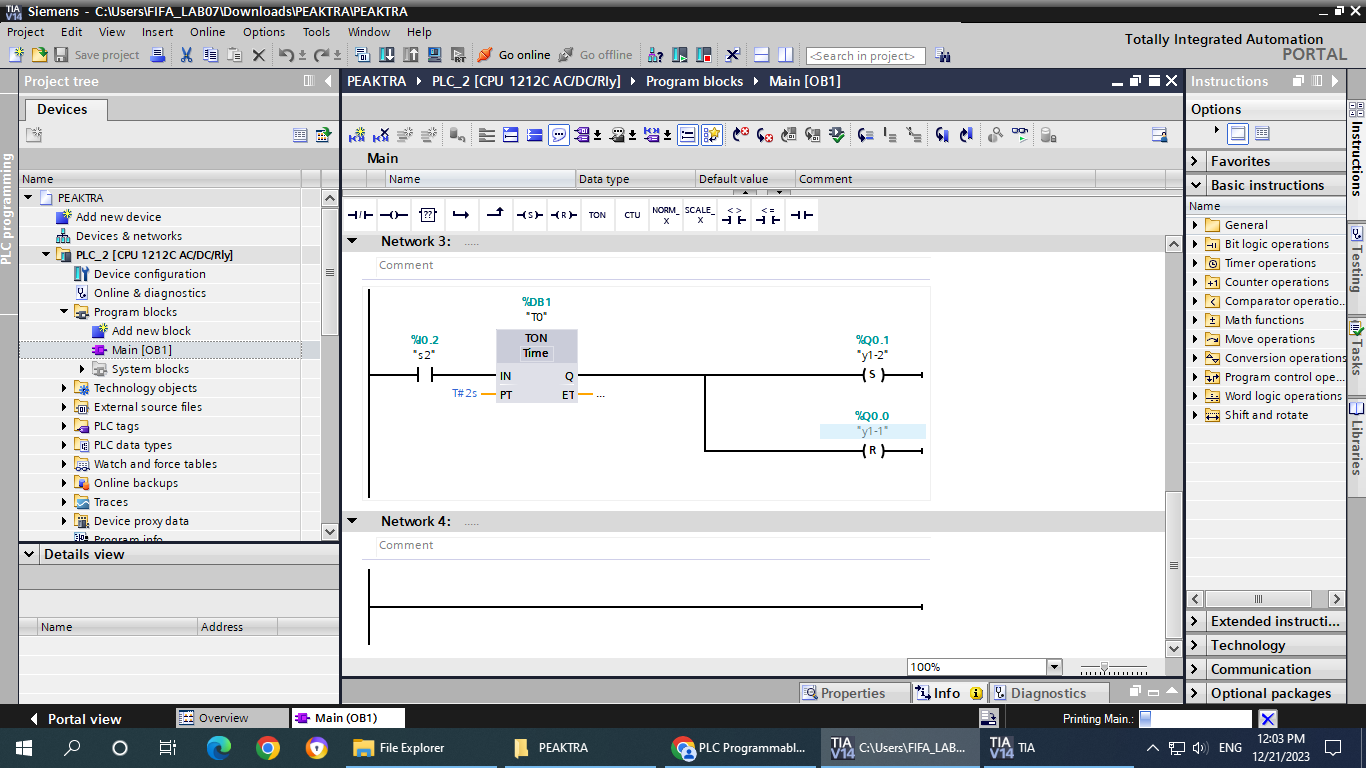Click the Search in project field
This screenshot has width=1366, height=768.
866,56
